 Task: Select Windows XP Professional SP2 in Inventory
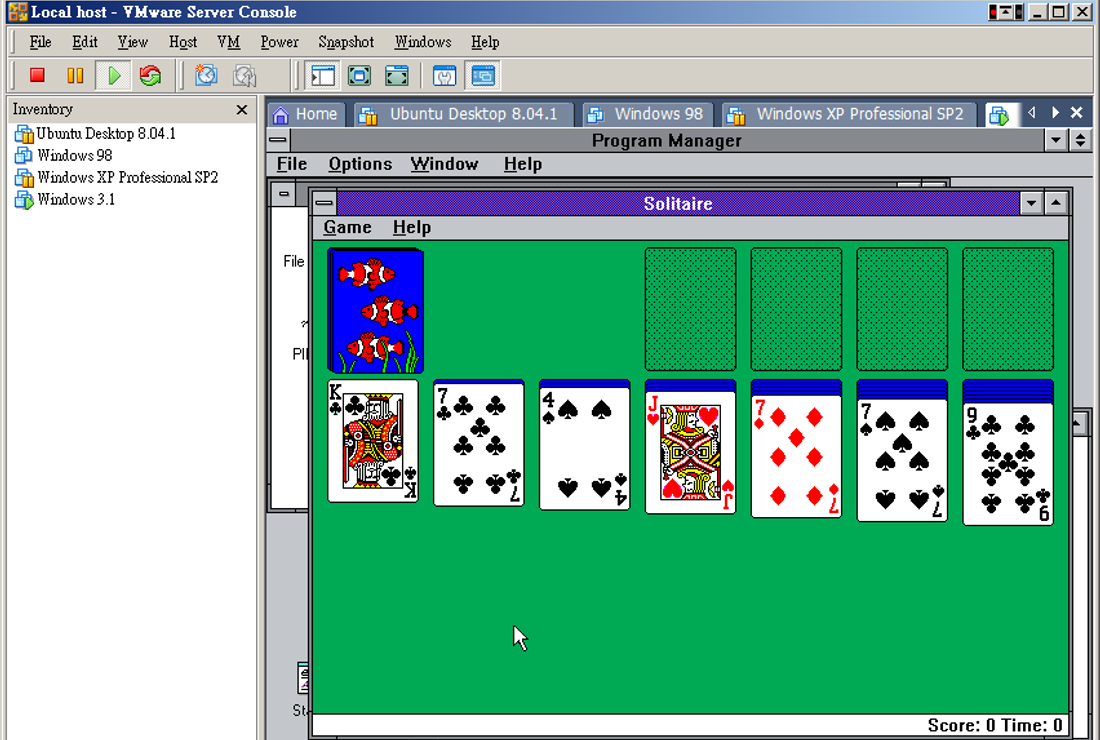pos(116,177)
